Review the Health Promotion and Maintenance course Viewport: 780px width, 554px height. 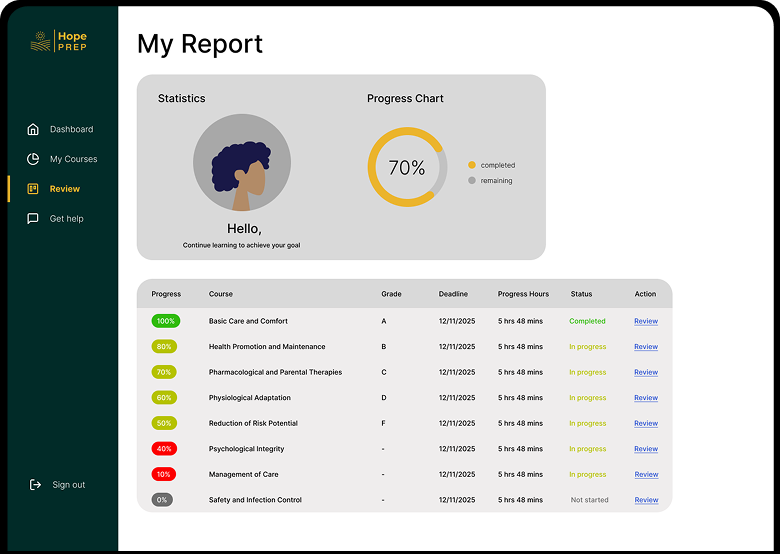(x=646, y=347)
